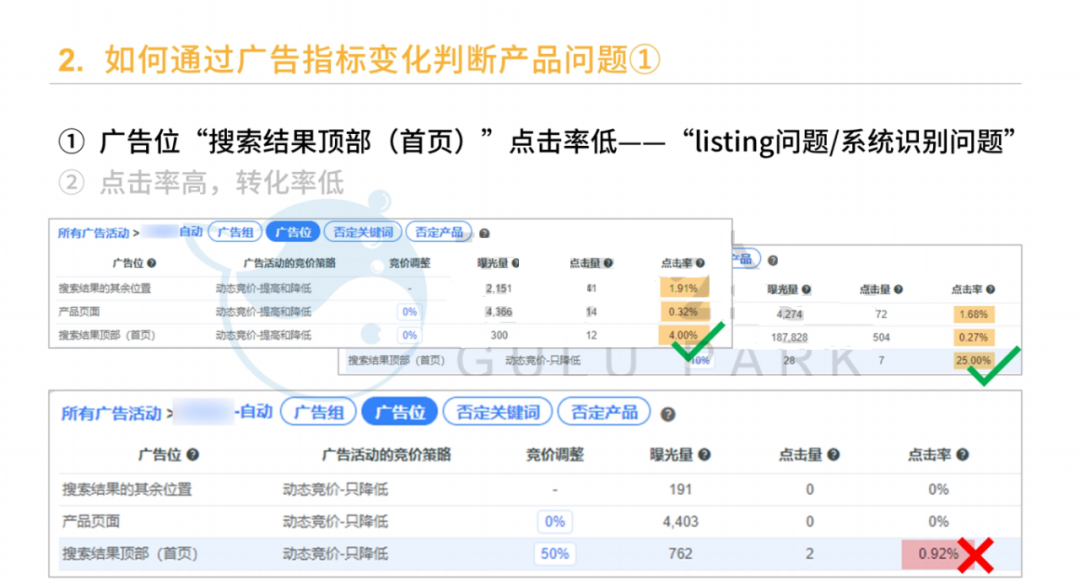Click the red X beside the 0.92% rate
The height and width of the screenshot is (586, 1080).
[x=975, y=553]
